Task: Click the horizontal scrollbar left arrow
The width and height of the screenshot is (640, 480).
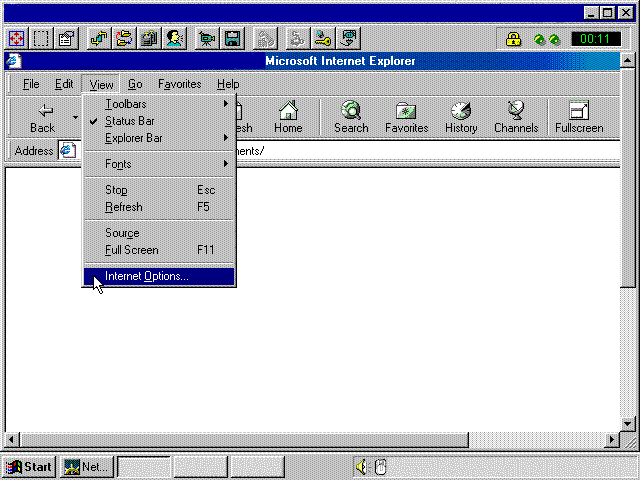Action: click(x=11, y=440)
